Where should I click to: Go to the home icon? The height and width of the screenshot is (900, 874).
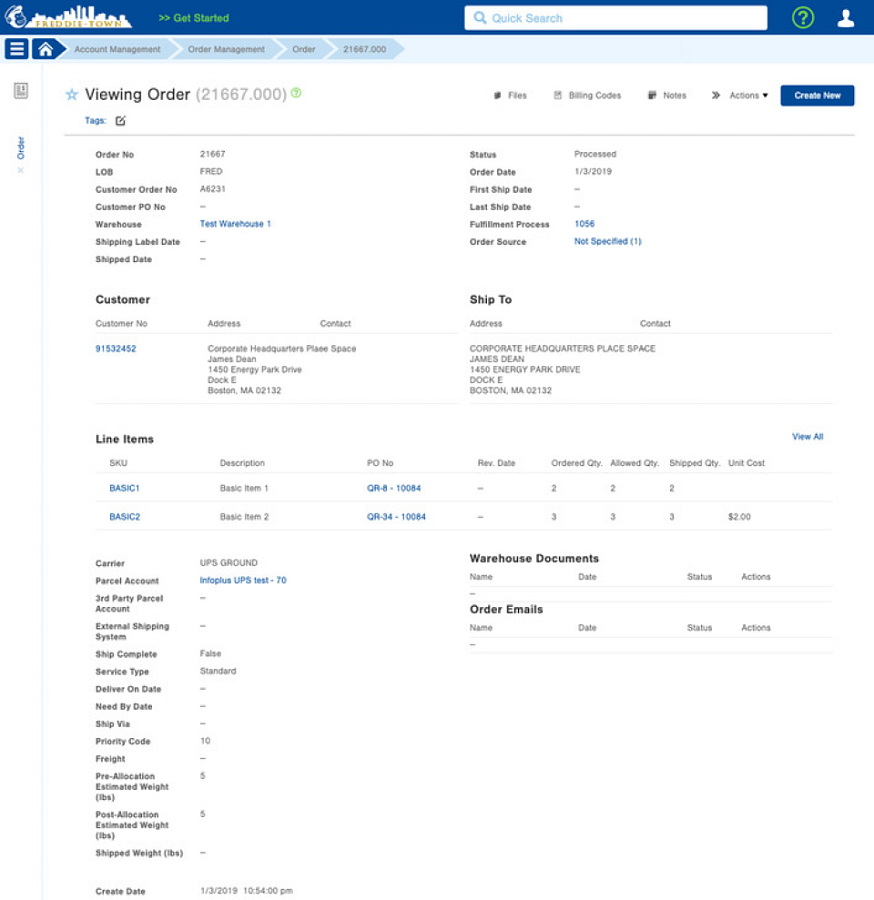click(x=45, y=49)
